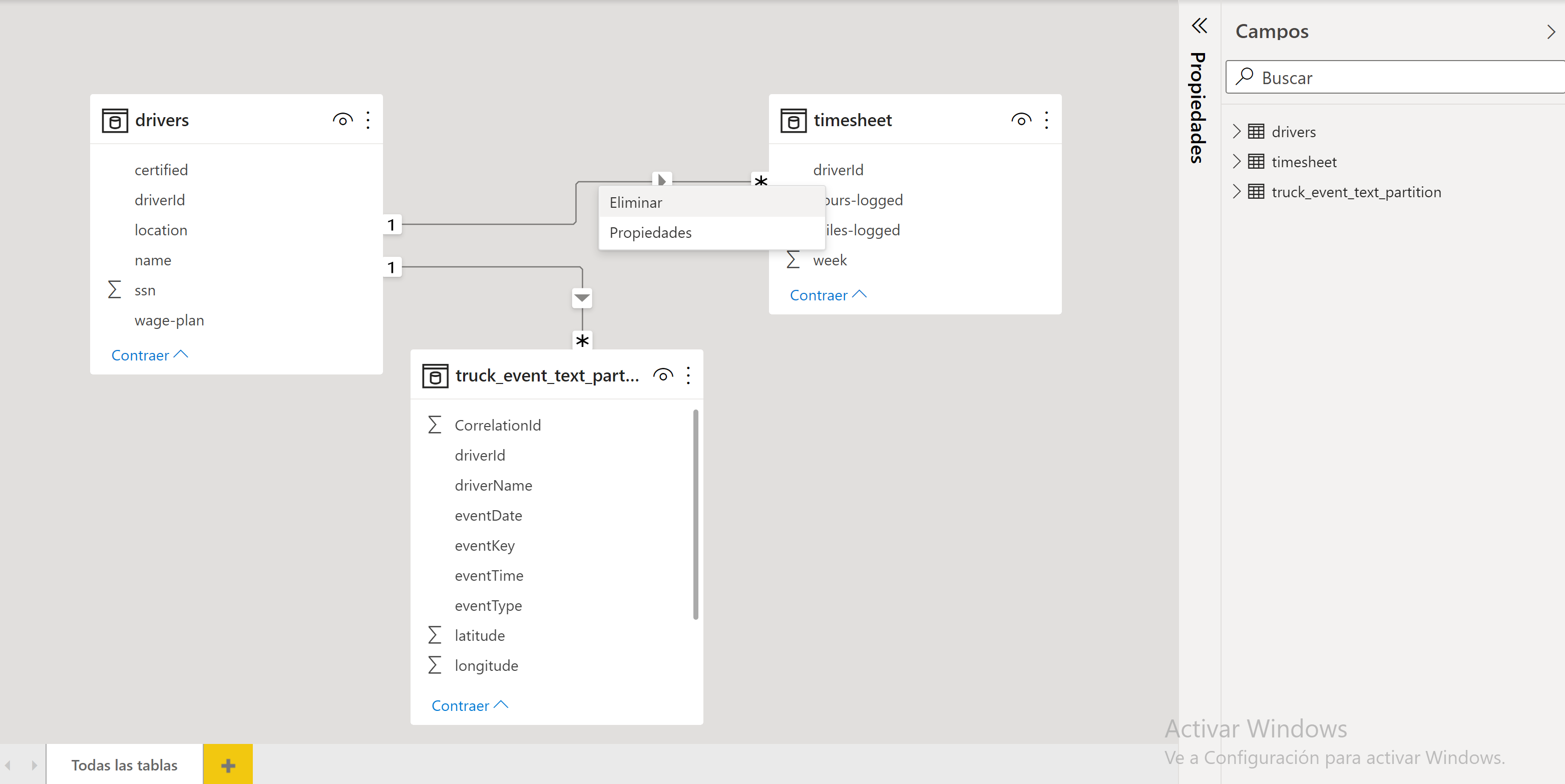
Task: Click table icon beside drivers in Campos
Action: 1256,131
